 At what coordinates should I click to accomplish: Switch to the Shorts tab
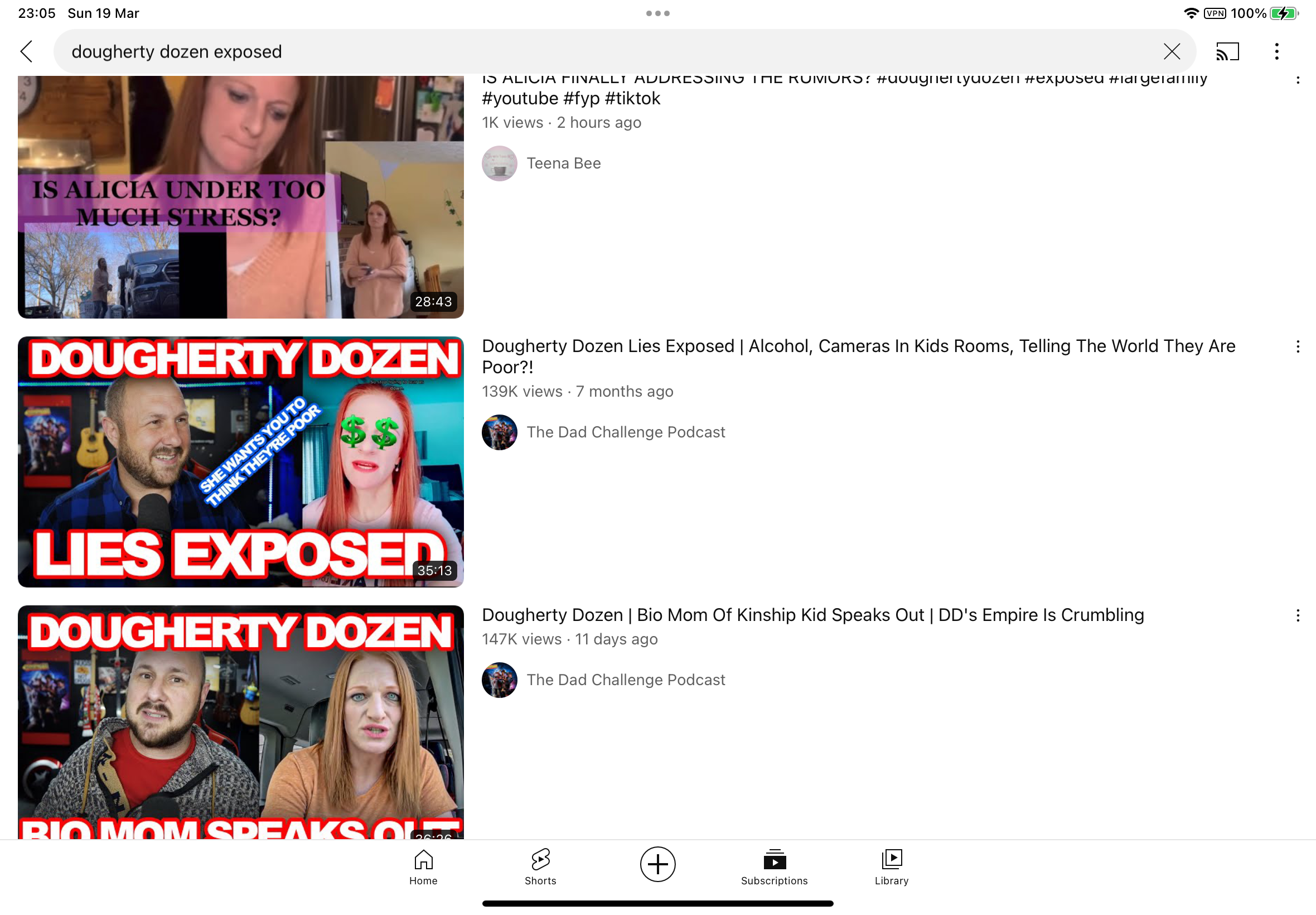pos(540,867)
